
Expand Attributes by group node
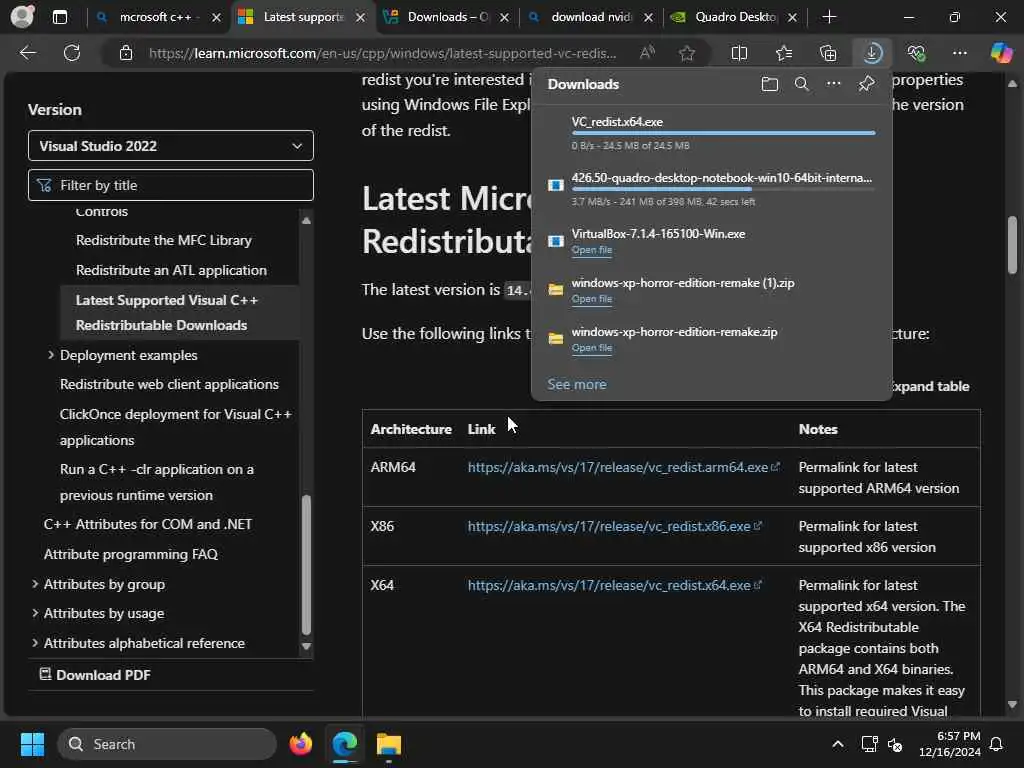(35, 584)
